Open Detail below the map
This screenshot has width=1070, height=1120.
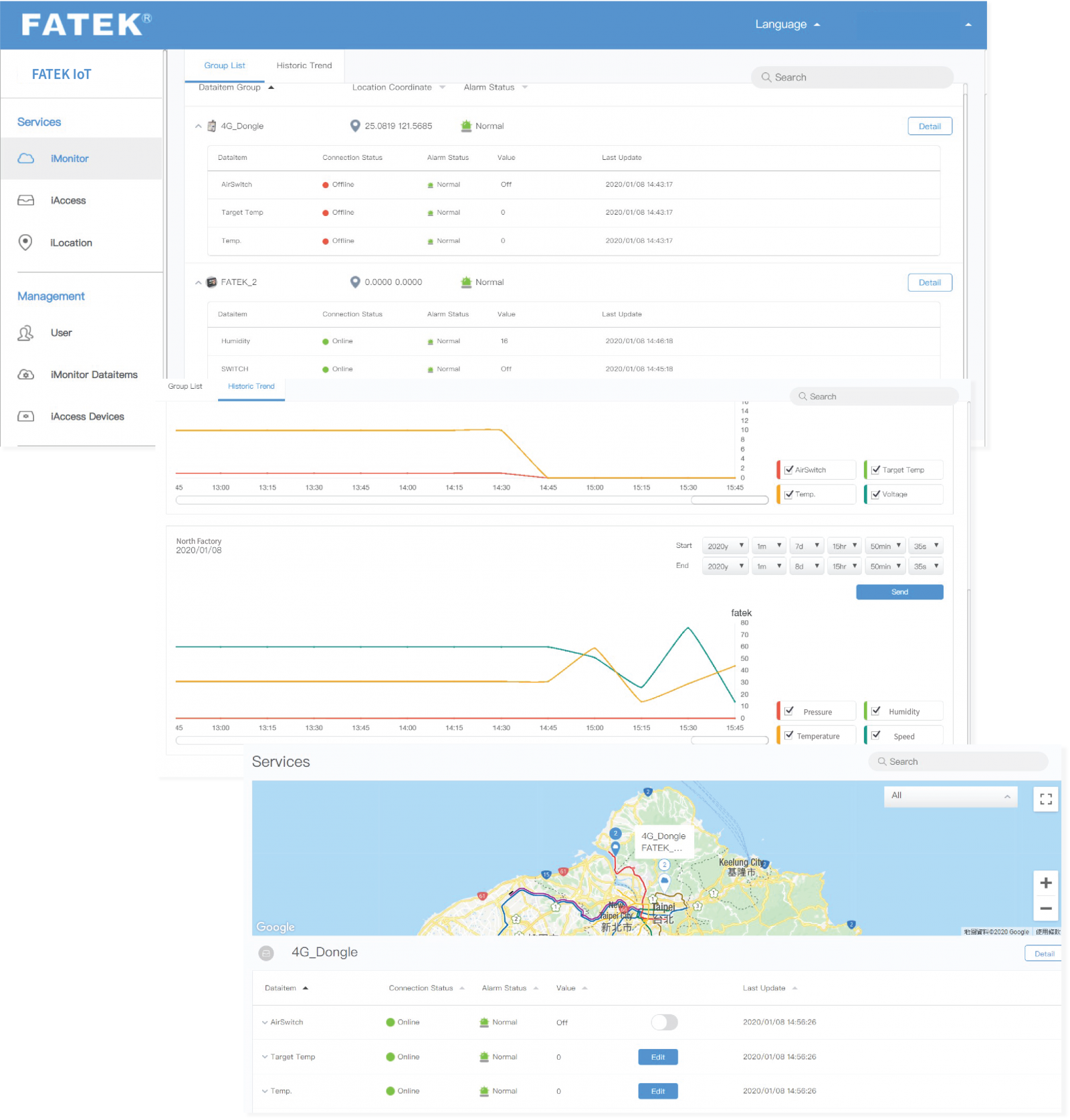coord(1044,954)
